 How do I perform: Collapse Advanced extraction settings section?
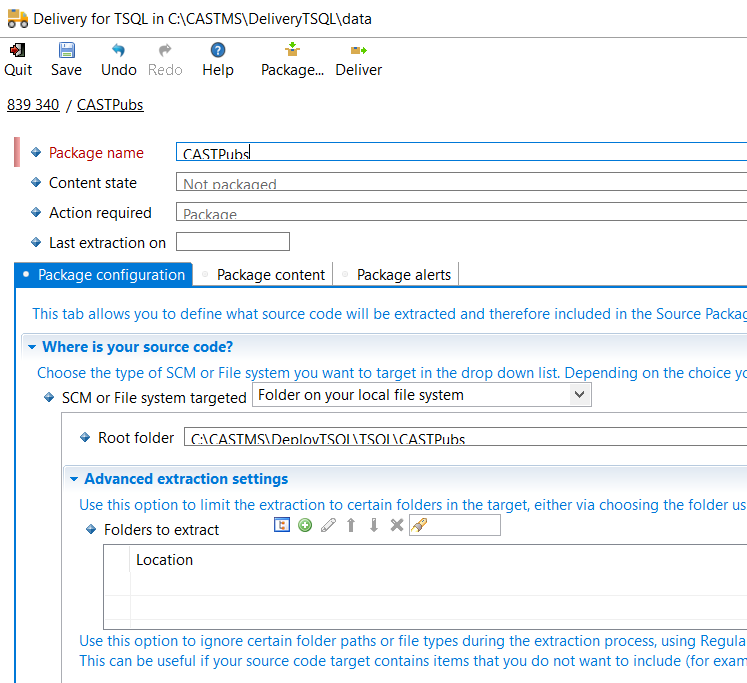pyautogui.click(x=72, y=479)
